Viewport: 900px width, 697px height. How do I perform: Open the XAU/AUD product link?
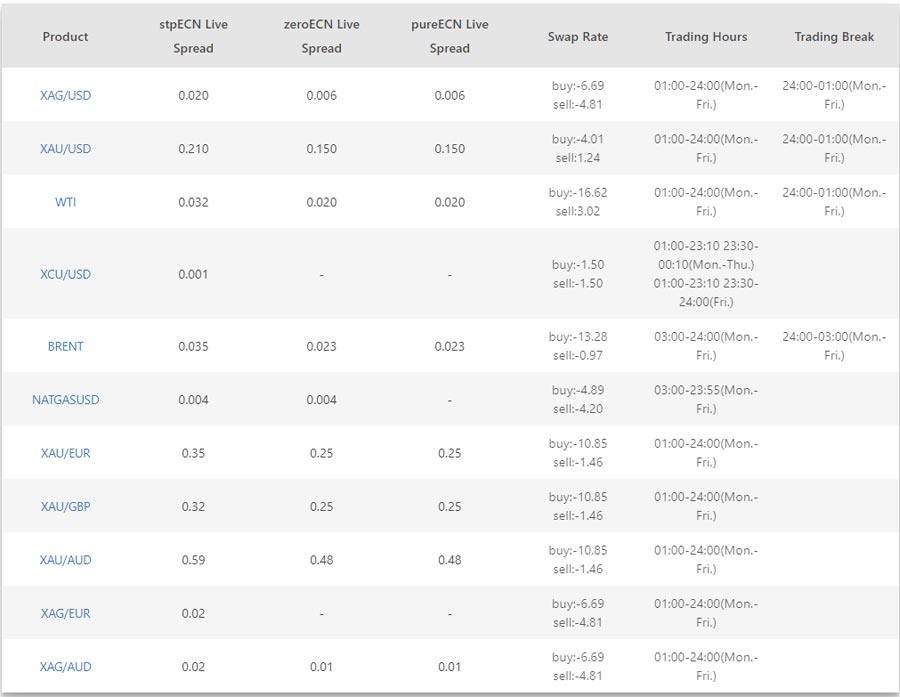65,560
